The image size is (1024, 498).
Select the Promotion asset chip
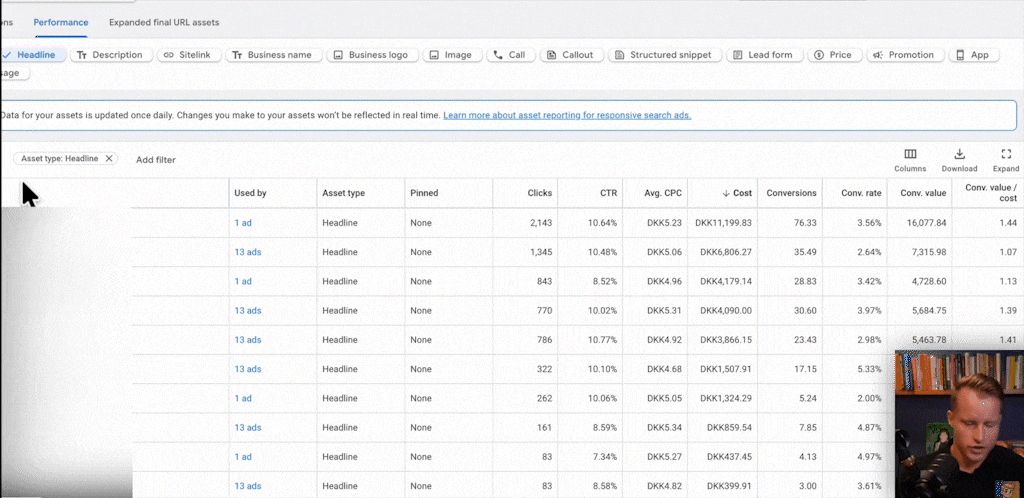(x=902, y=55)
